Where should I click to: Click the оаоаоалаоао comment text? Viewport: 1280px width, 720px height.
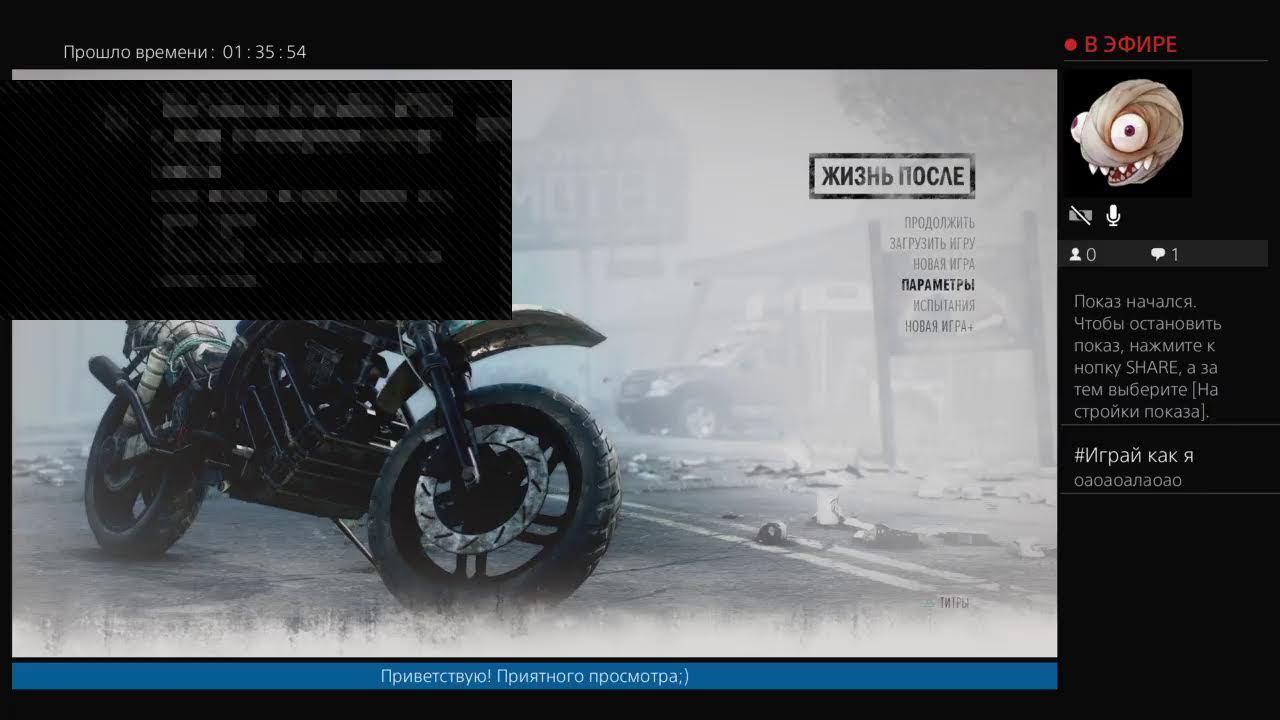pyautogui.click(x=1127, y=480)
